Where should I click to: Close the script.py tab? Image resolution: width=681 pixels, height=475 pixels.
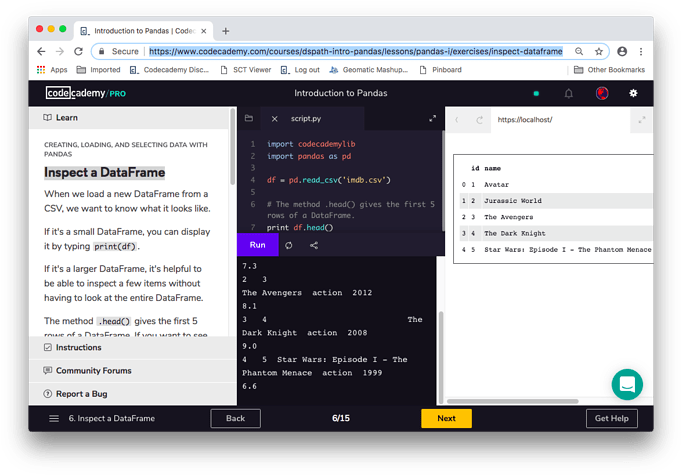(x=274, y=119)
